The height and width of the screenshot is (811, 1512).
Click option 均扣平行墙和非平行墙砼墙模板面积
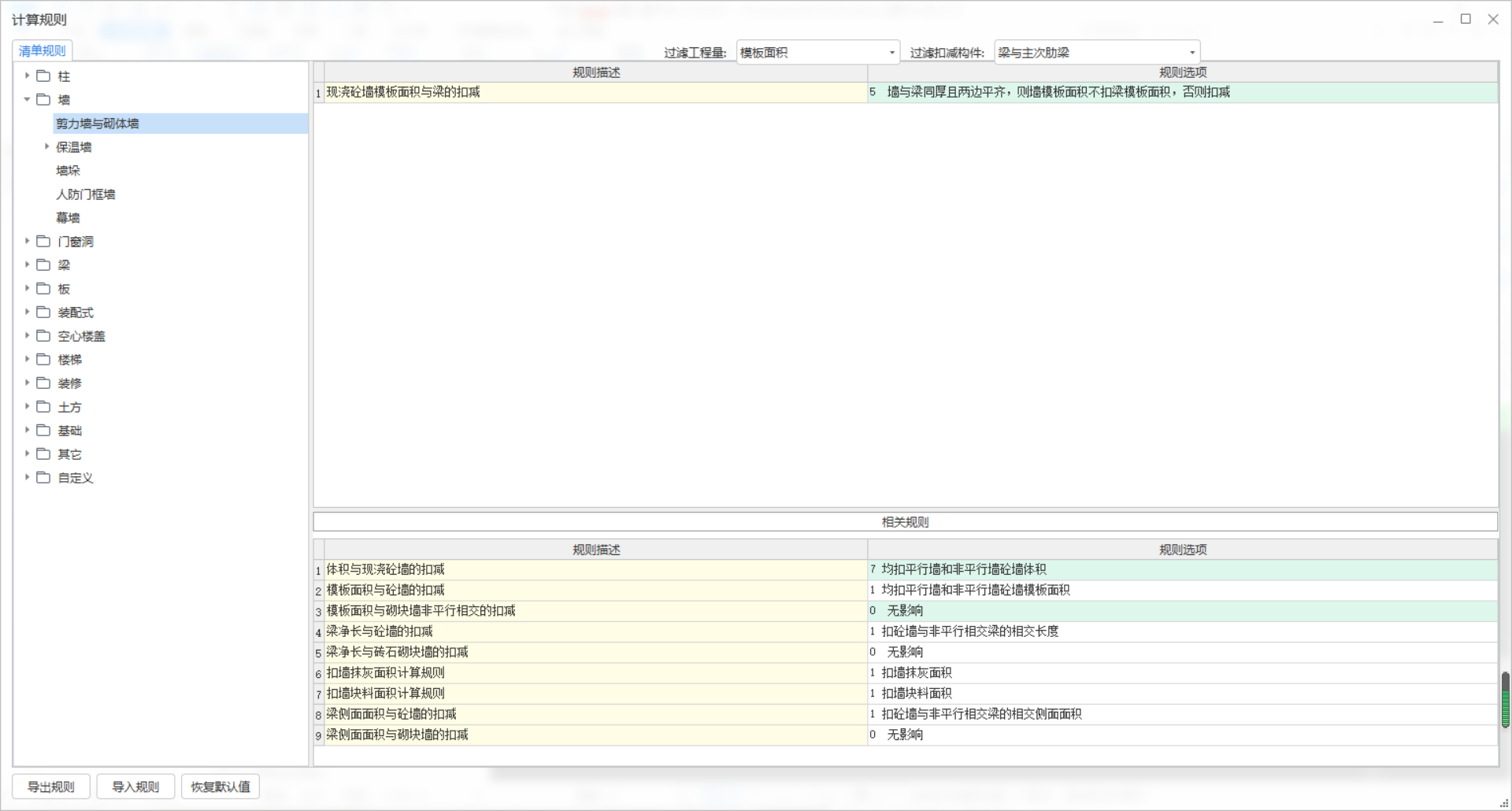pyautogui.click(x=1182, y=590)
